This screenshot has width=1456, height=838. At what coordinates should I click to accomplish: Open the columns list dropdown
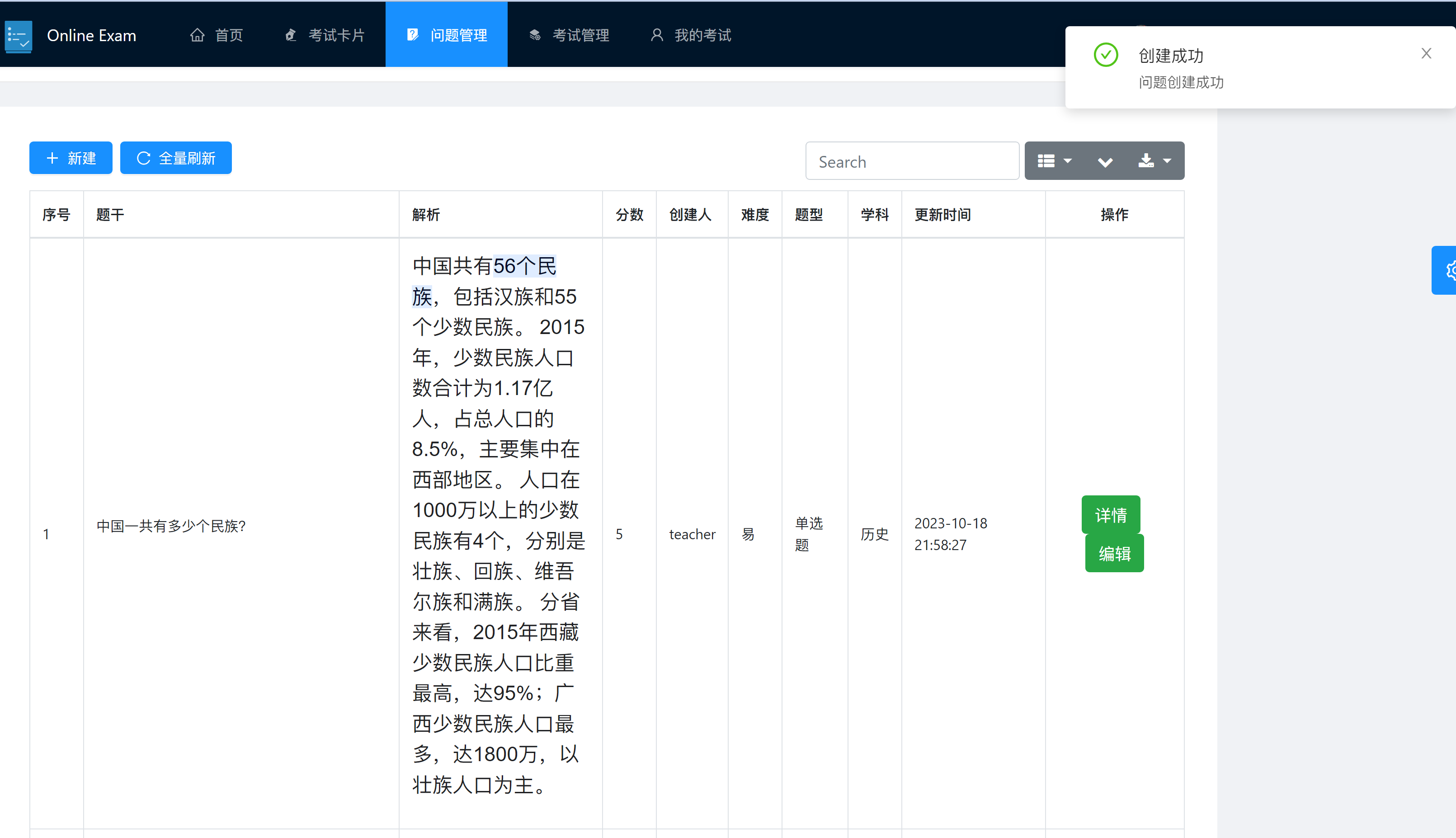pyautogui.click(x=1054, y=160)
